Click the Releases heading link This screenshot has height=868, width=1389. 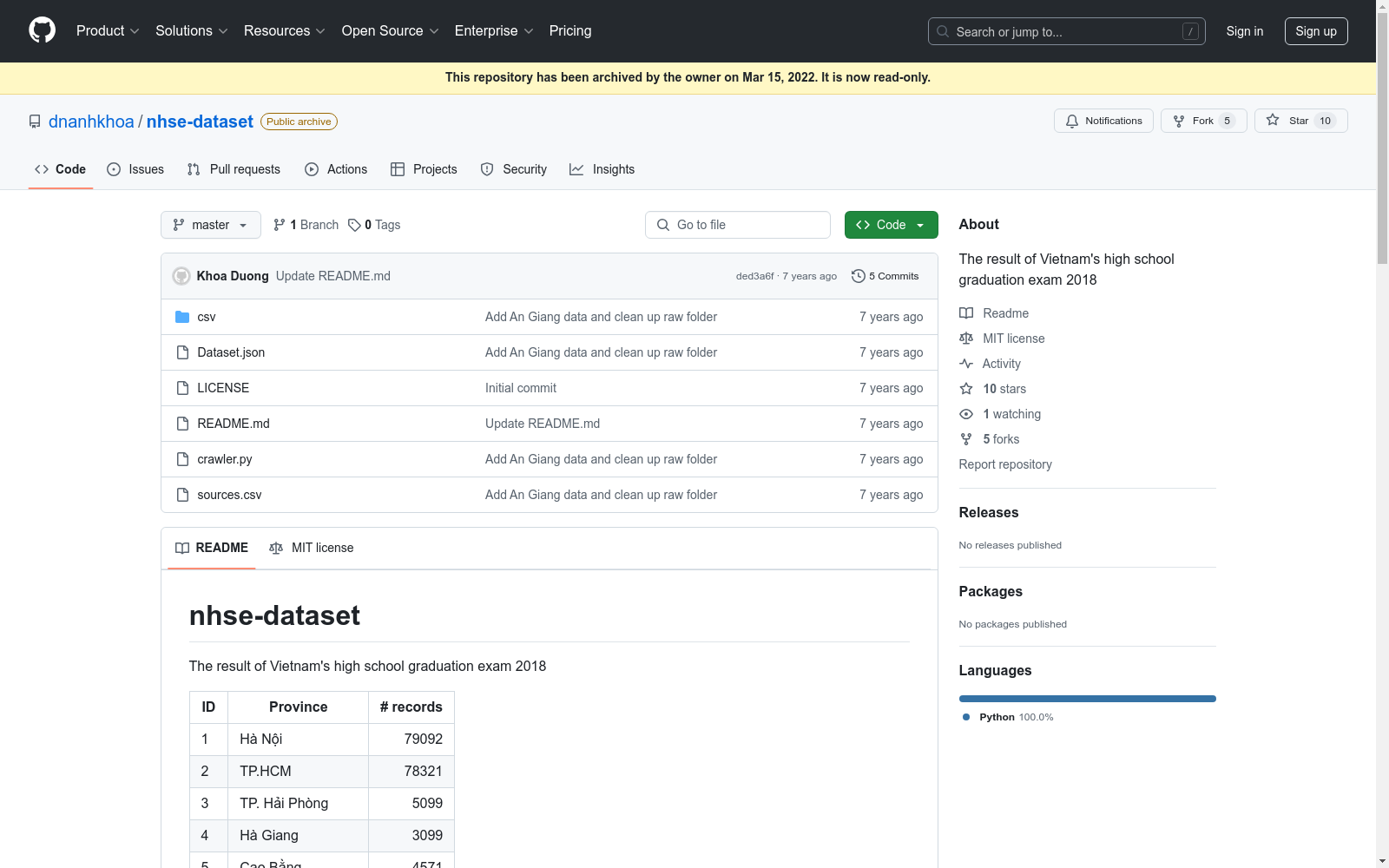coord(989,513)
